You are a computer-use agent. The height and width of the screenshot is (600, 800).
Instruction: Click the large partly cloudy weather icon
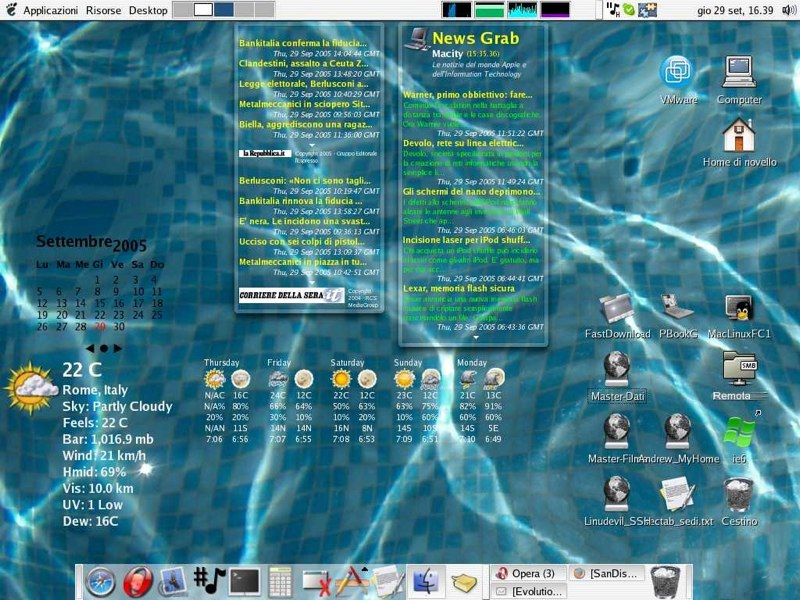[31, 387]
